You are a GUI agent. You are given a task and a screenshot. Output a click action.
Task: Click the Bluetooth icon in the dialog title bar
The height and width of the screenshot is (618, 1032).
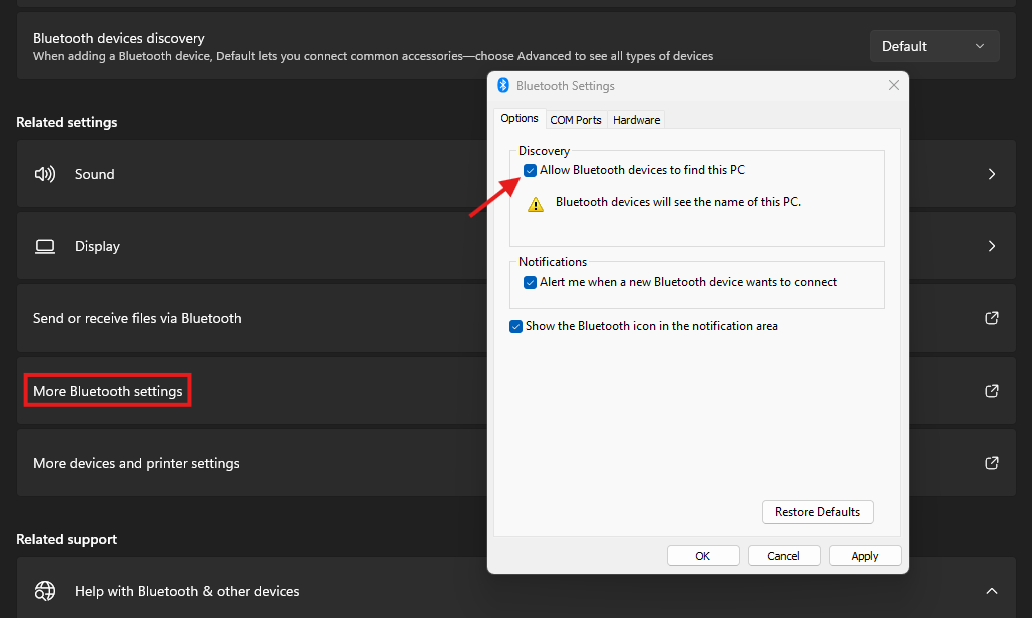503,86
